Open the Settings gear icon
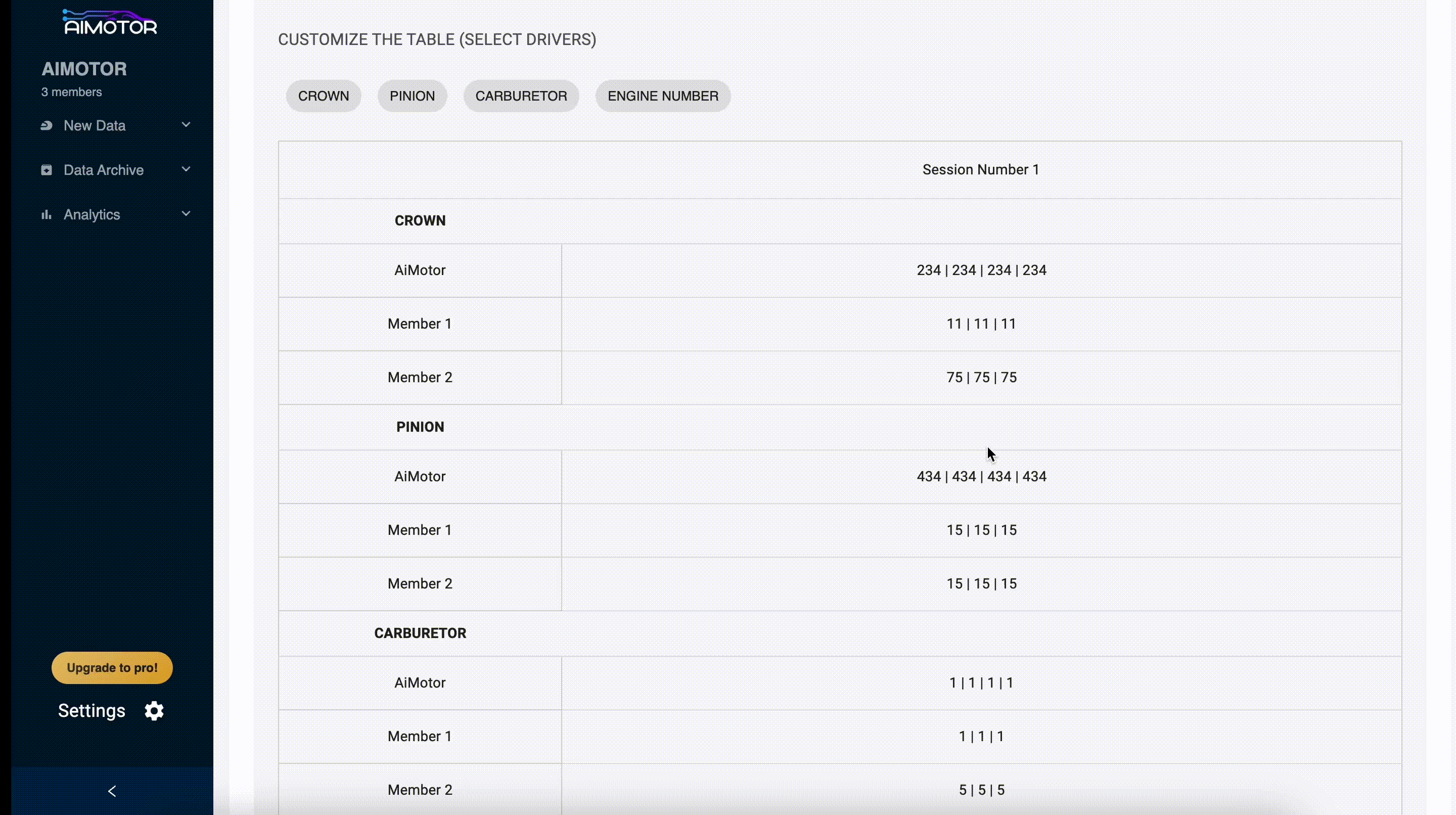Screen dimensions: 1456x815 [154, 711]
